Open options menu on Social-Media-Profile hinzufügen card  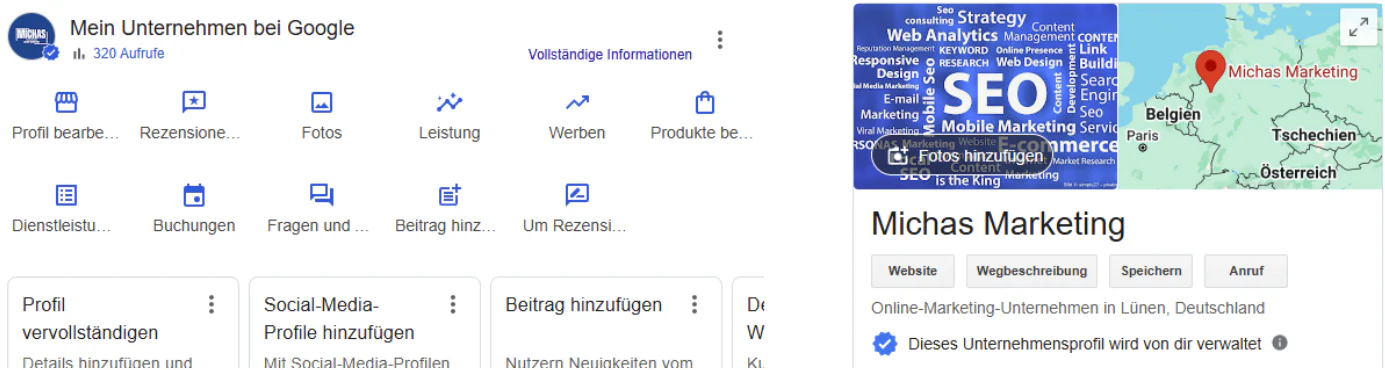click(453, 304)
